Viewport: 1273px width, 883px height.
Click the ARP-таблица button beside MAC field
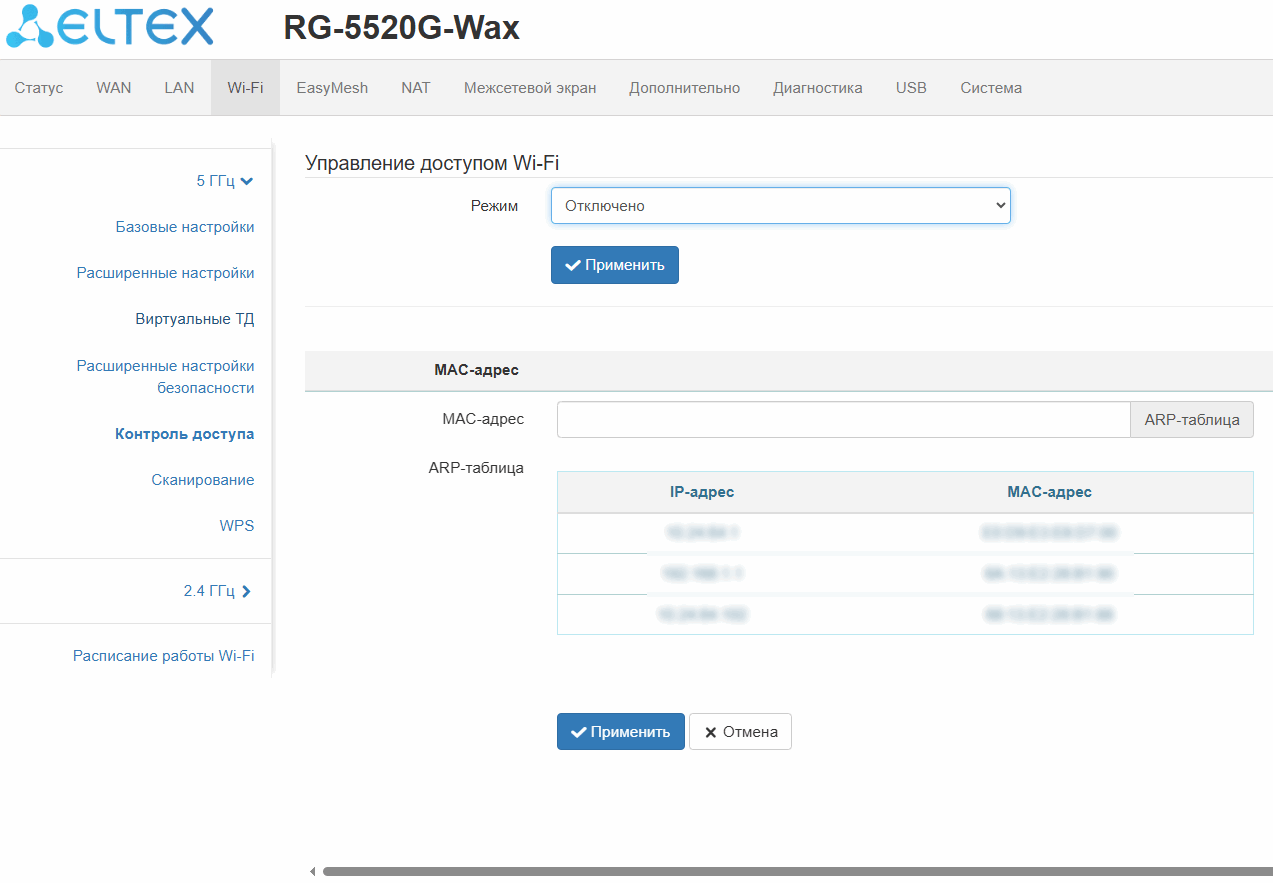tap(1191, 420)
